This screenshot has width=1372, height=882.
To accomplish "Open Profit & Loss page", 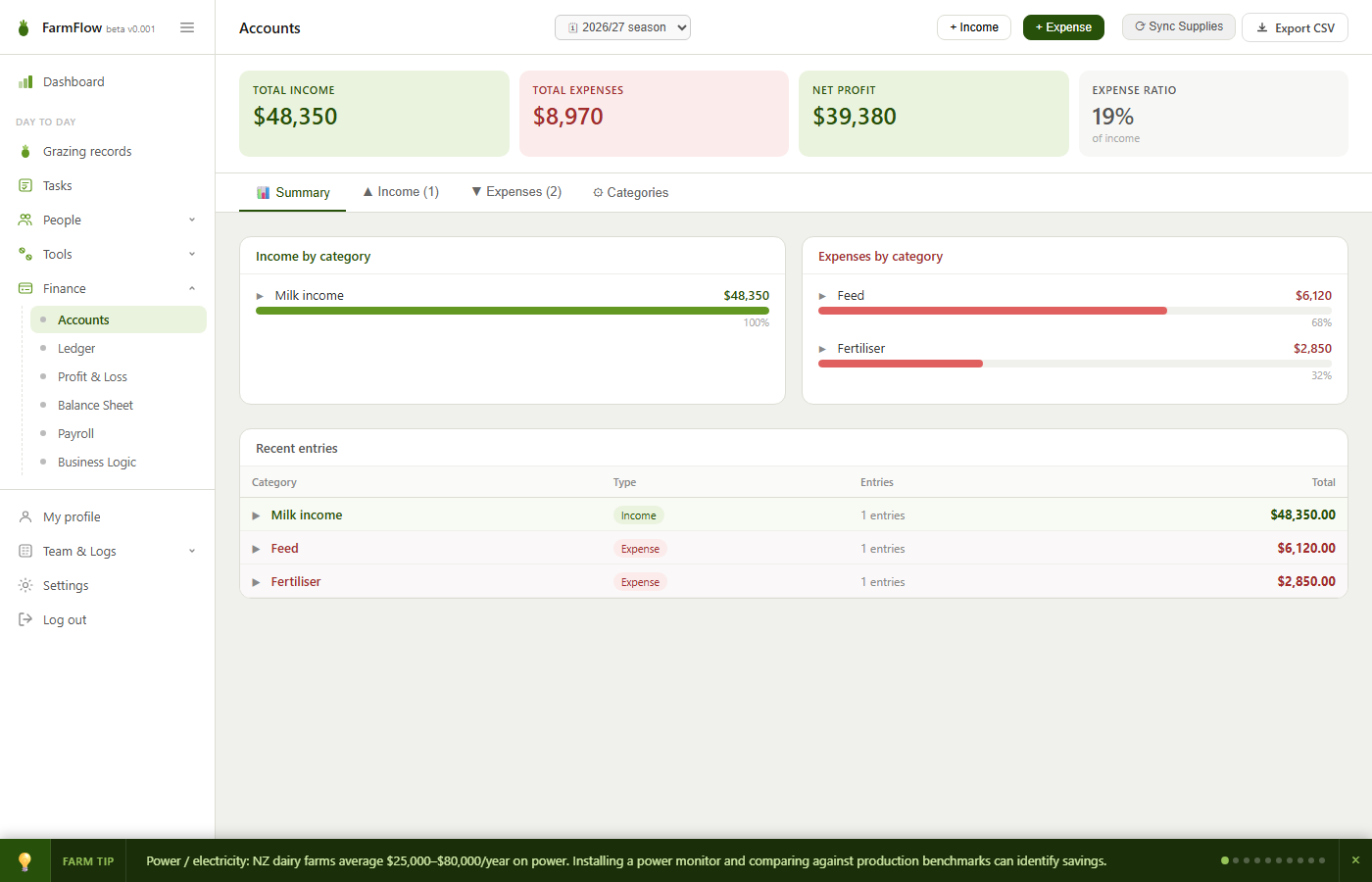I will (x=119, y=376).
